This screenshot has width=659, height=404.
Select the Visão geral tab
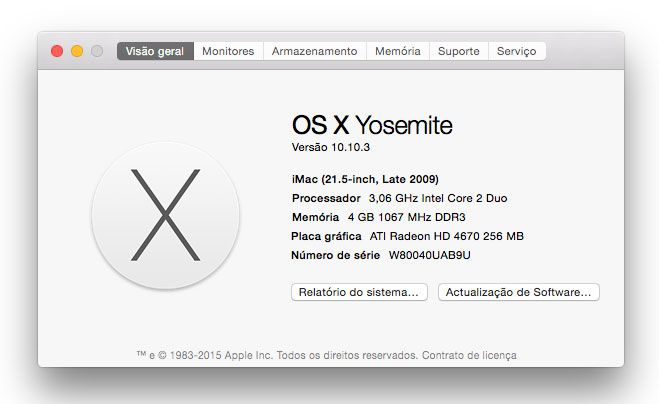155,51
